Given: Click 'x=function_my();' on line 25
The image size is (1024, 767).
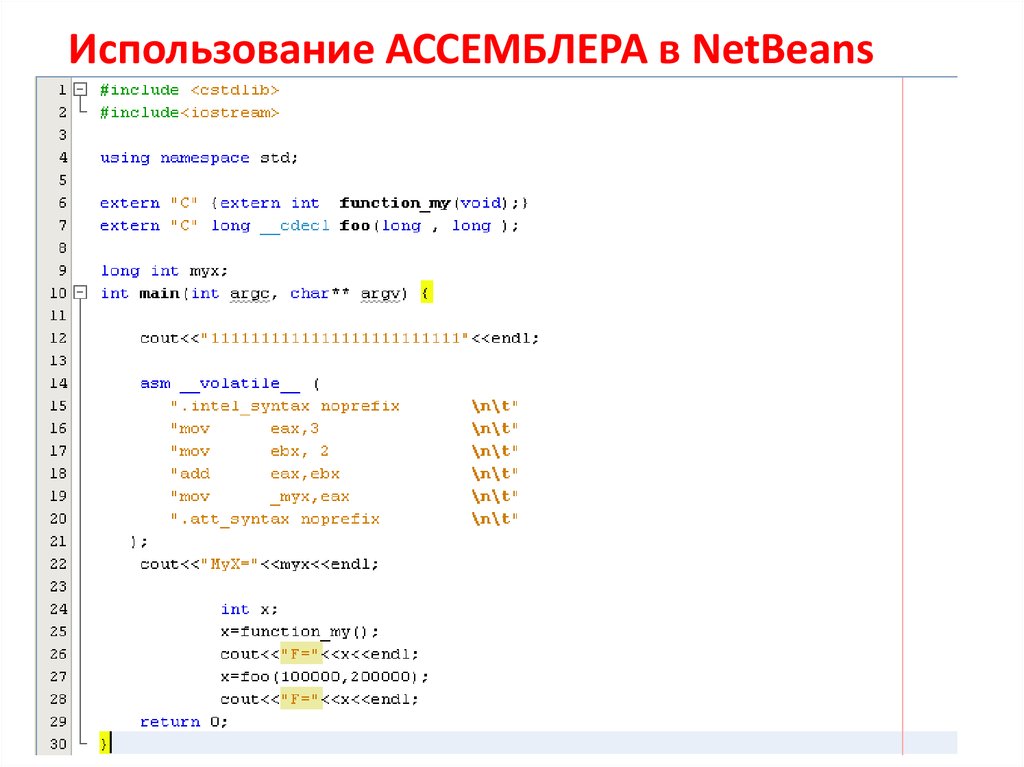Looking at the screenshot, I should point(300,632).
